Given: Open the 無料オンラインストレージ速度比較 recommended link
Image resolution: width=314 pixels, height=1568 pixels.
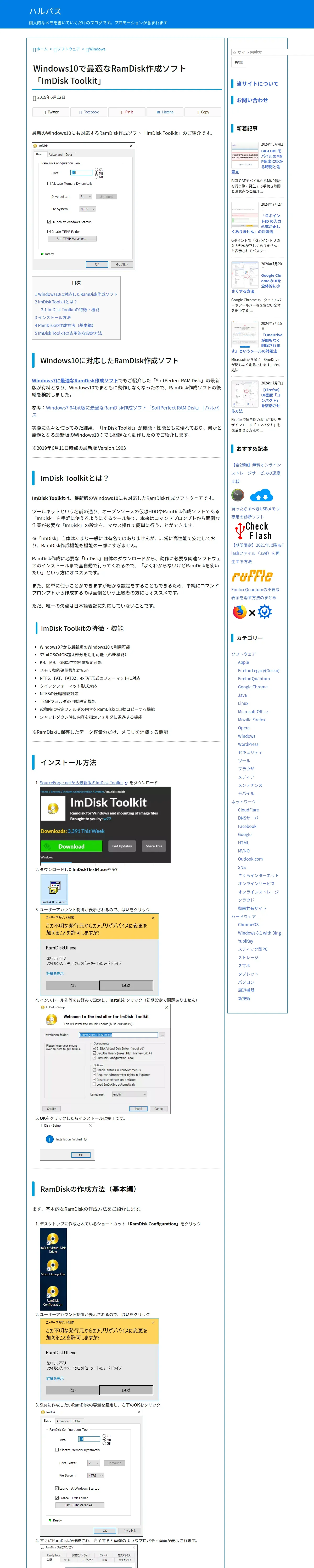Looking at the screenshot, I should [x=256, y=473].
